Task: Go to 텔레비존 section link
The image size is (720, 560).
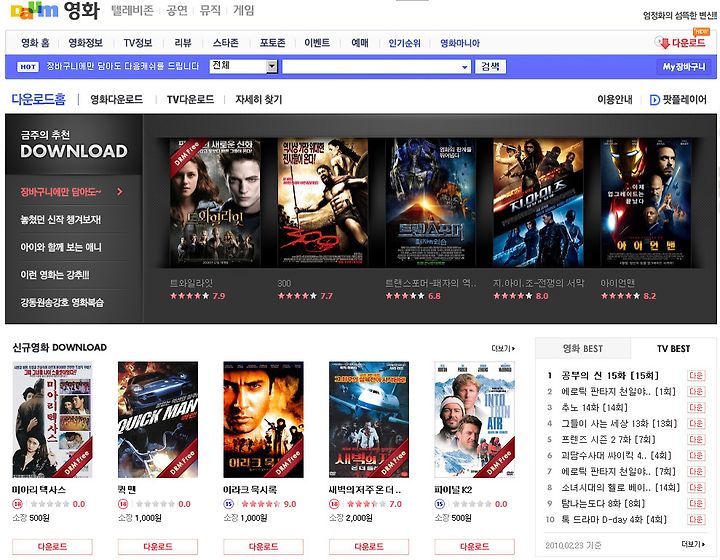Action: [132, 11]
